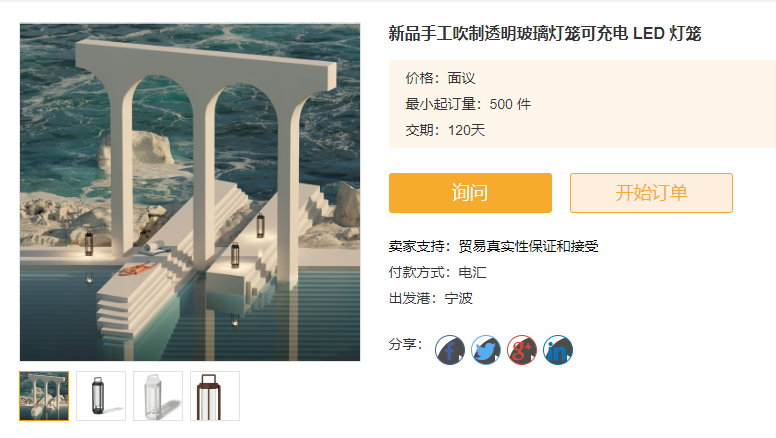Click the 电汇 payment method text
The image size is (776, 438).
473,272
